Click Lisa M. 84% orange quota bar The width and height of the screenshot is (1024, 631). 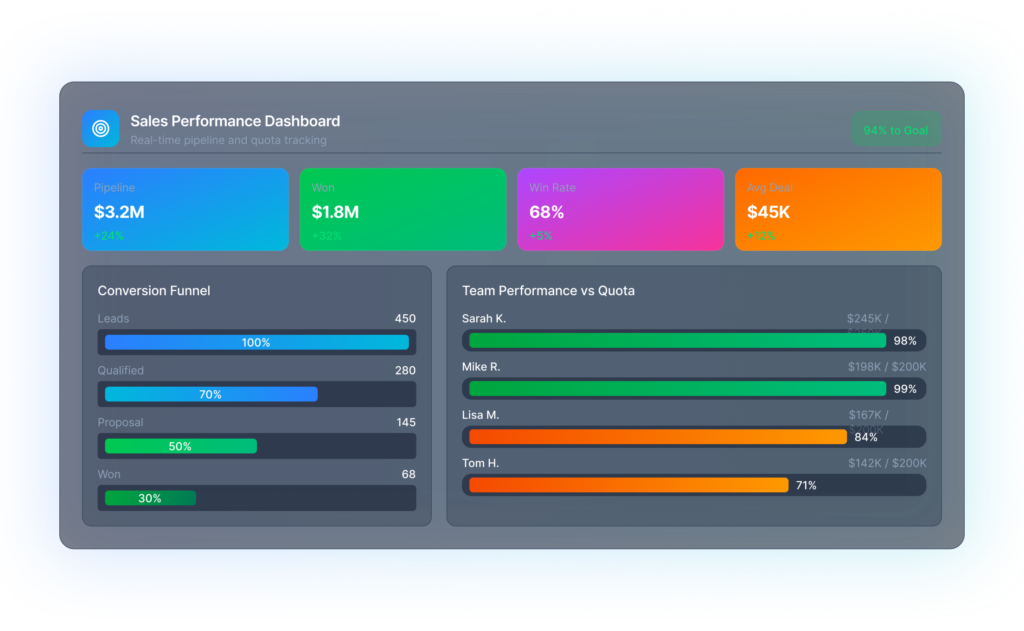657,437
